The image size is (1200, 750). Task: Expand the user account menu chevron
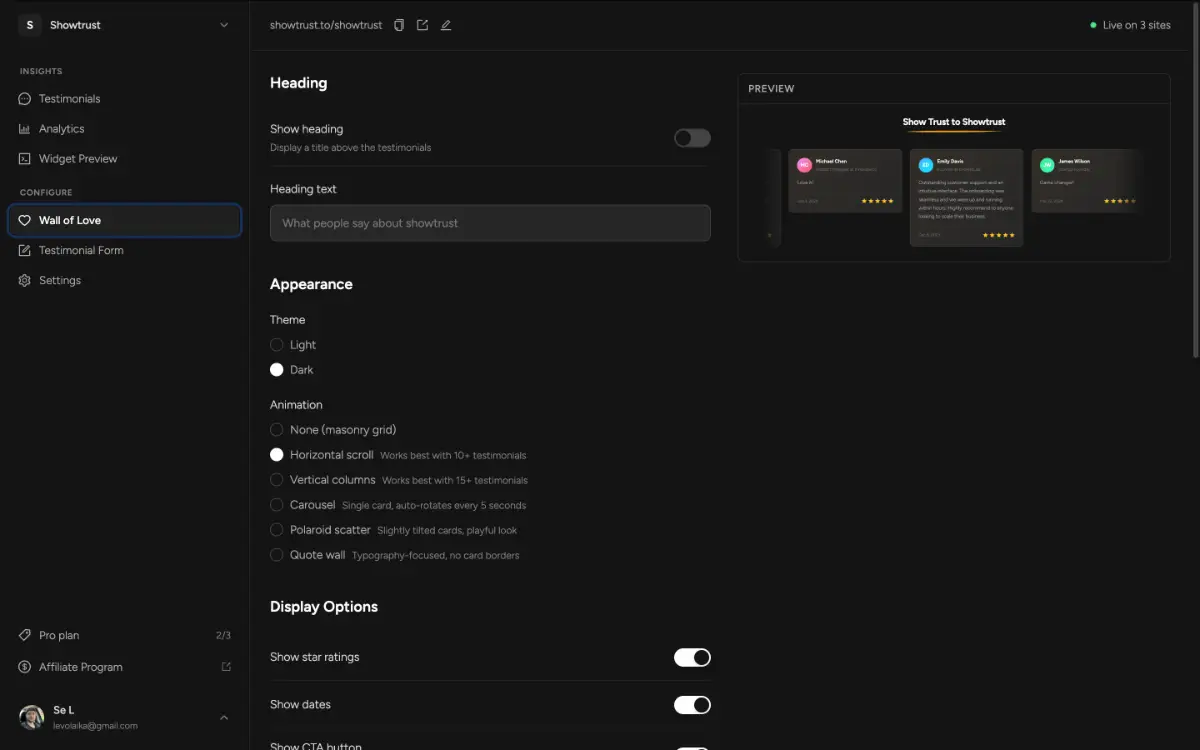coord(224,717)
